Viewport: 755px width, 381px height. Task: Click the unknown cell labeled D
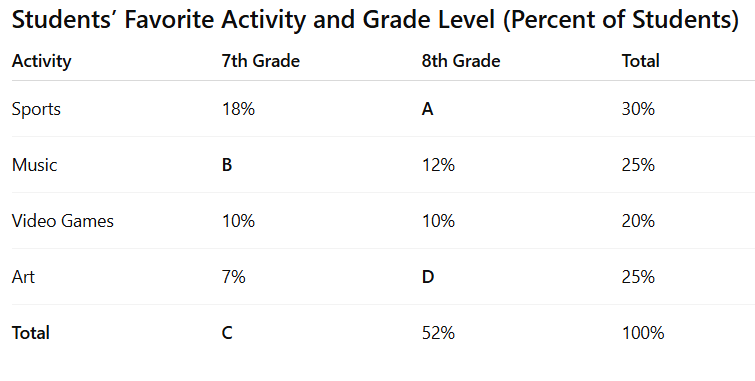[428, 277]
